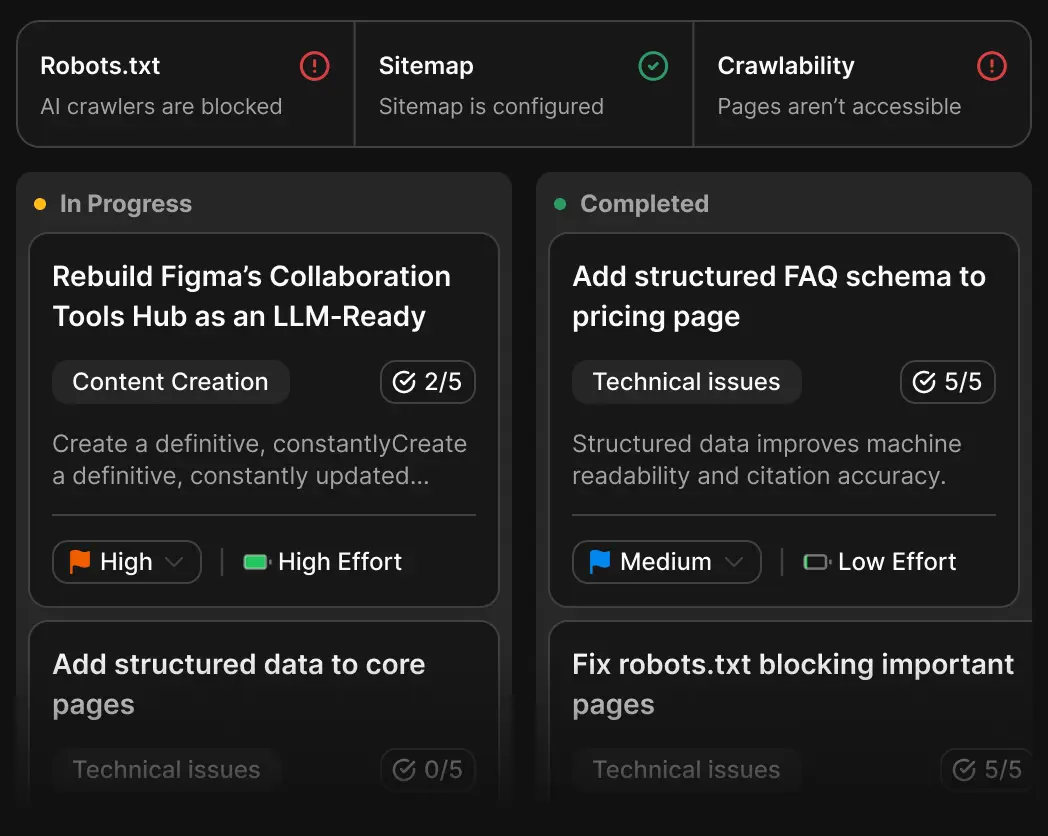Click the Robots.txt red warning icon

[x=314, y=66]
